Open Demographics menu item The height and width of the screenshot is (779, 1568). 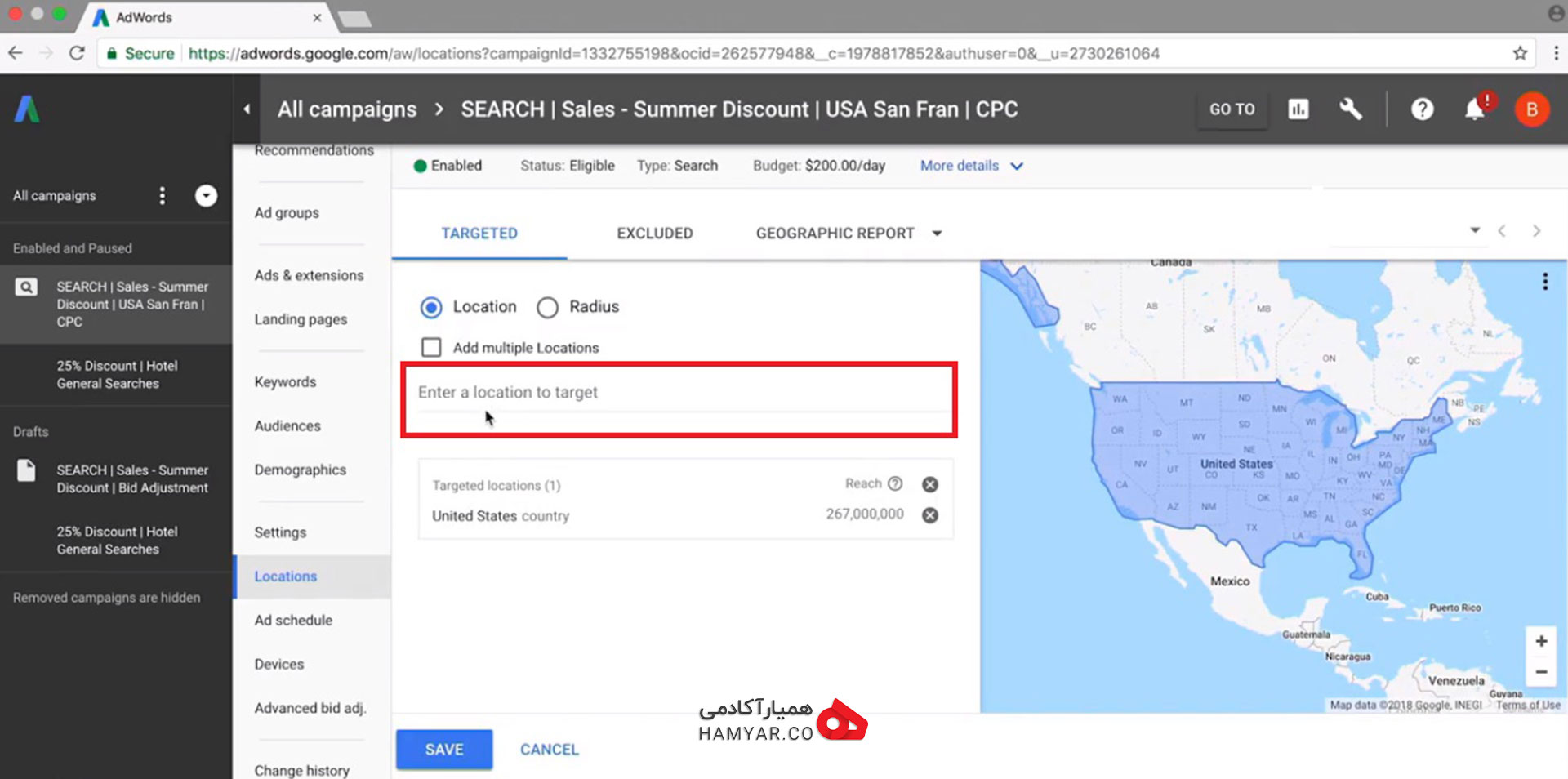[x=300, y=470]
